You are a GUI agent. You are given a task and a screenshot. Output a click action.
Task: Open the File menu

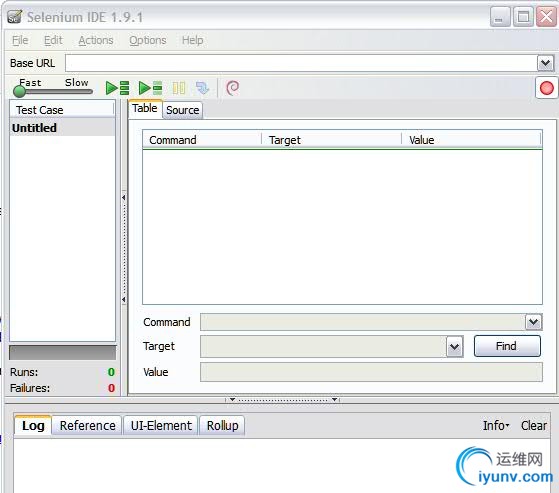pyautogui.click(x=20, y=40)
